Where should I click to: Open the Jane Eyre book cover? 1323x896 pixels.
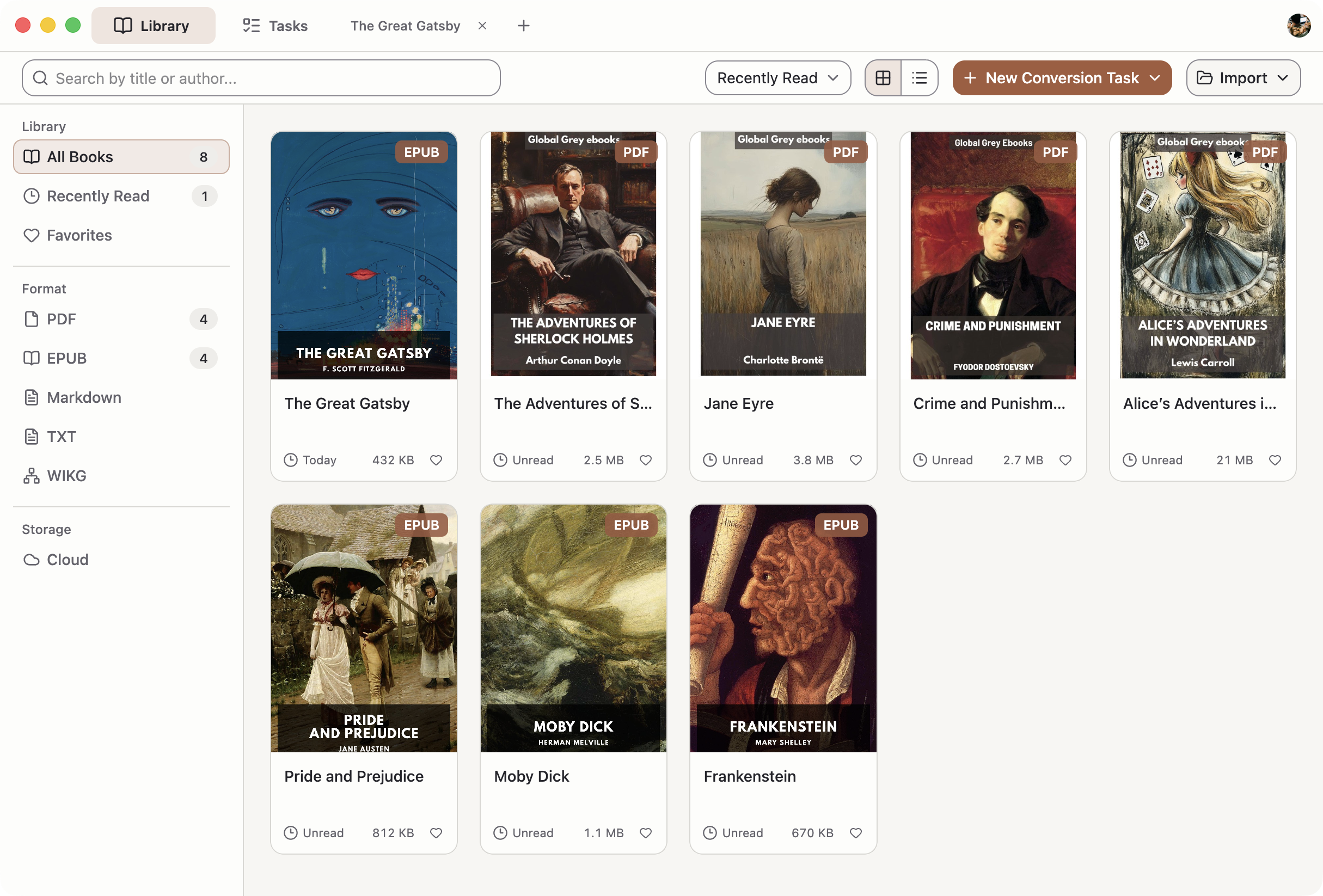783,256
